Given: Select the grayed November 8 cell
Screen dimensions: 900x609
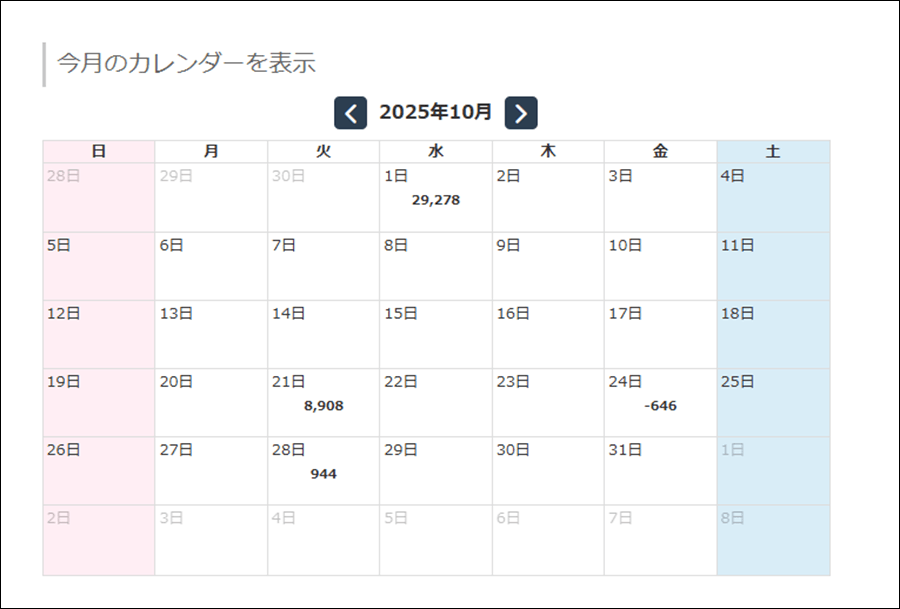Looking at the screenshot, I should click(x=773, y=540).
